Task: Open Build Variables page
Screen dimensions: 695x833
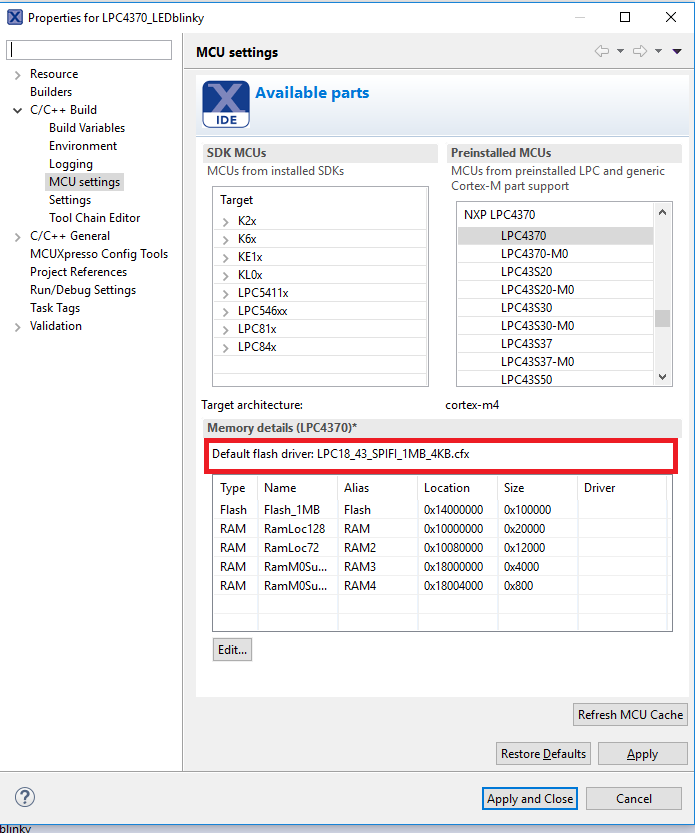Action: tap(87, 128)
